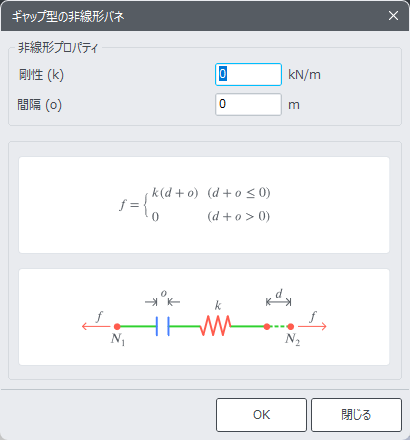The width and height of the screenshot is (410, 440).
Task: Close the dialog with the title bar X
Action: pos(393,16)
